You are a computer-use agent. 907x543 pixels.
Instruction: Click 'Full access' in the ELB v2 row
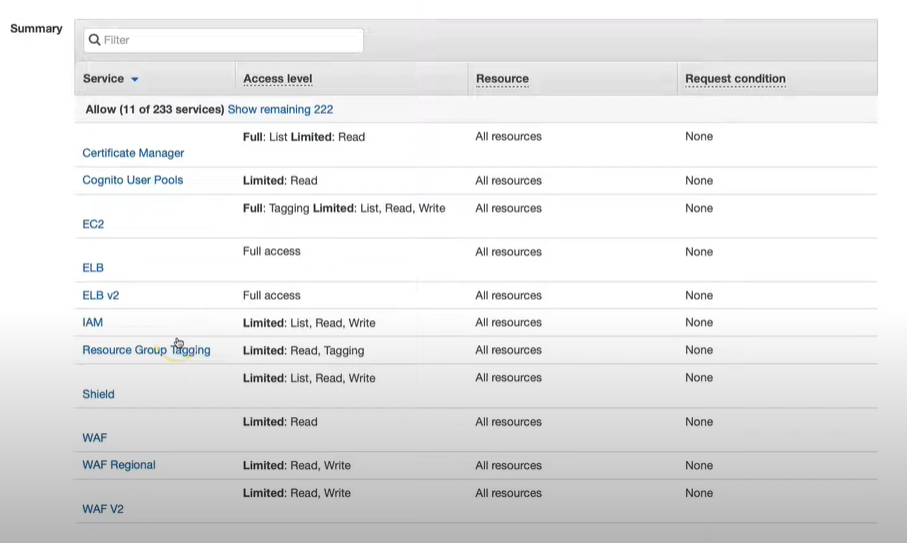point(271,295)
